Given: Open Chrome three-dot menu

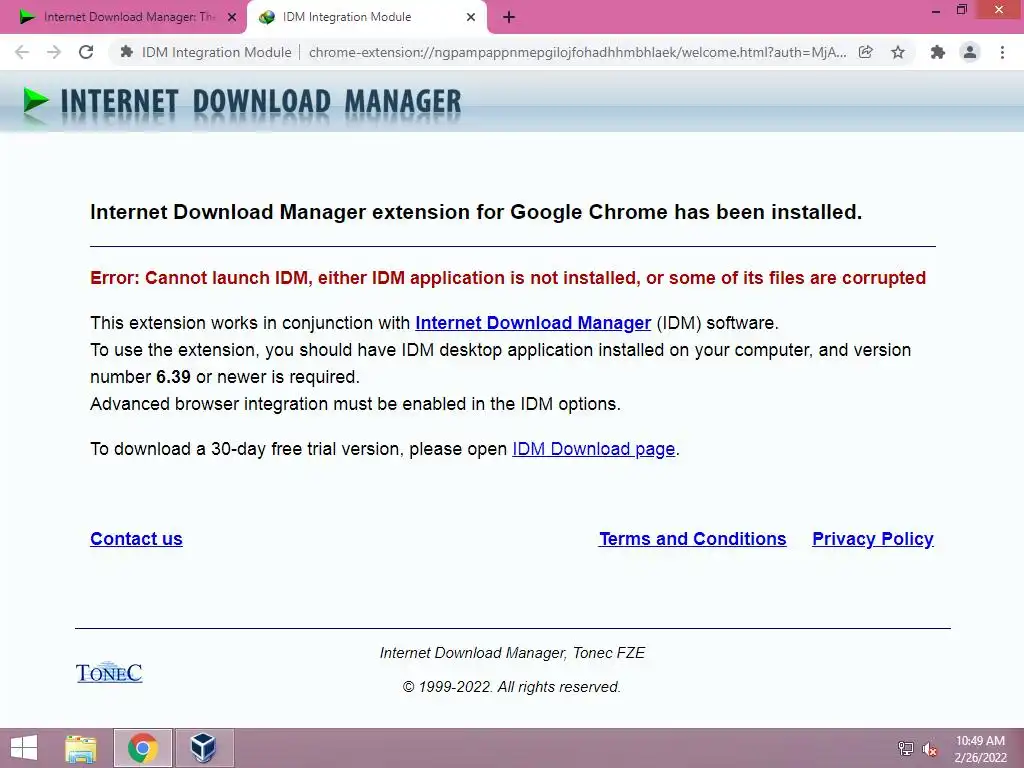Looking at the screenshot, I should click(x=1002, y=52).
